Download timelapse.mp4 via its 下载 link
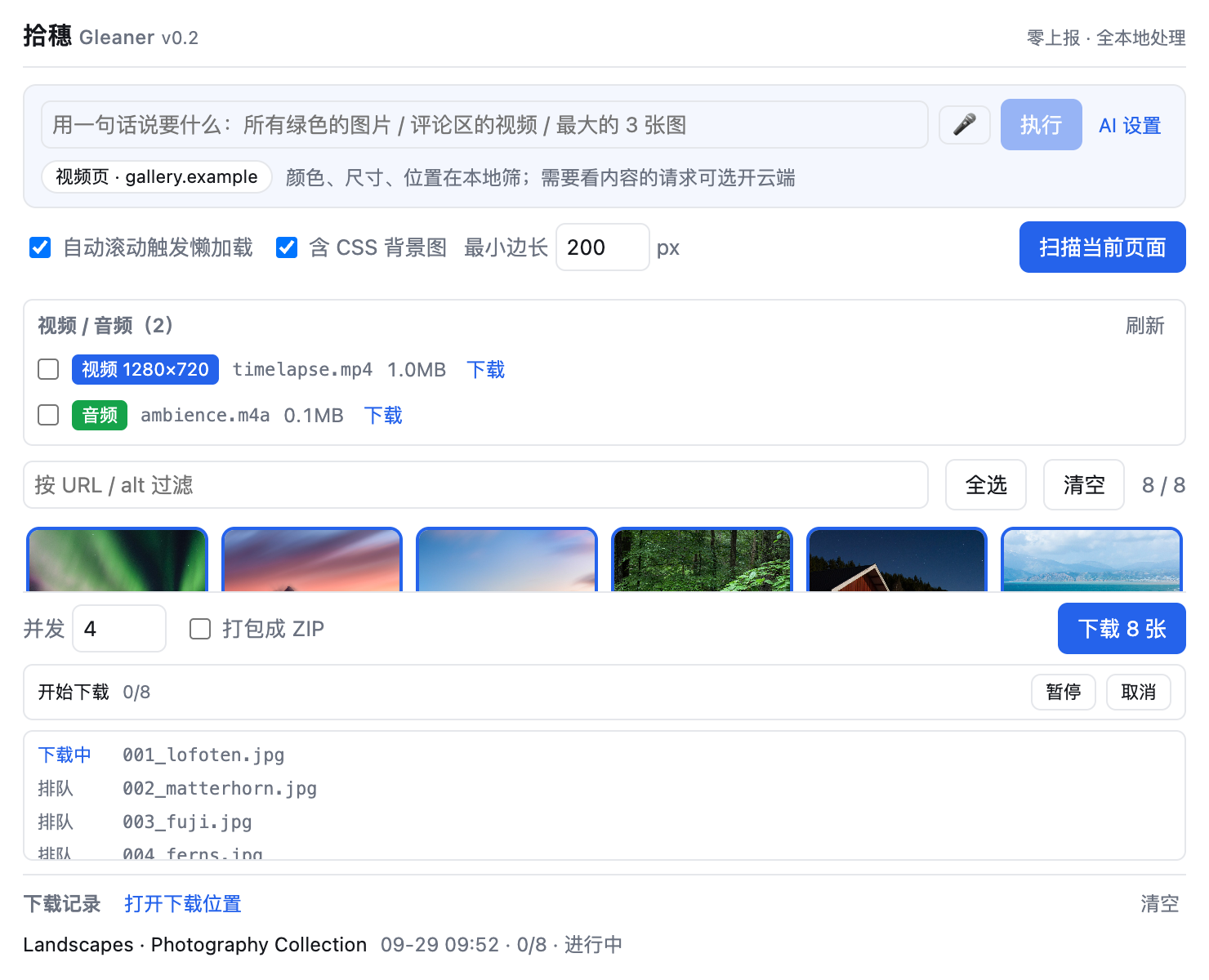 [485, 369]
